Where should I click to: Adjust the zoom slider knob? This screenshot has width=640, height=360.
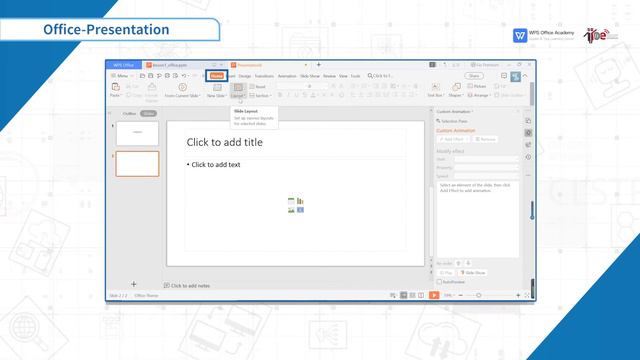[479, 295]
